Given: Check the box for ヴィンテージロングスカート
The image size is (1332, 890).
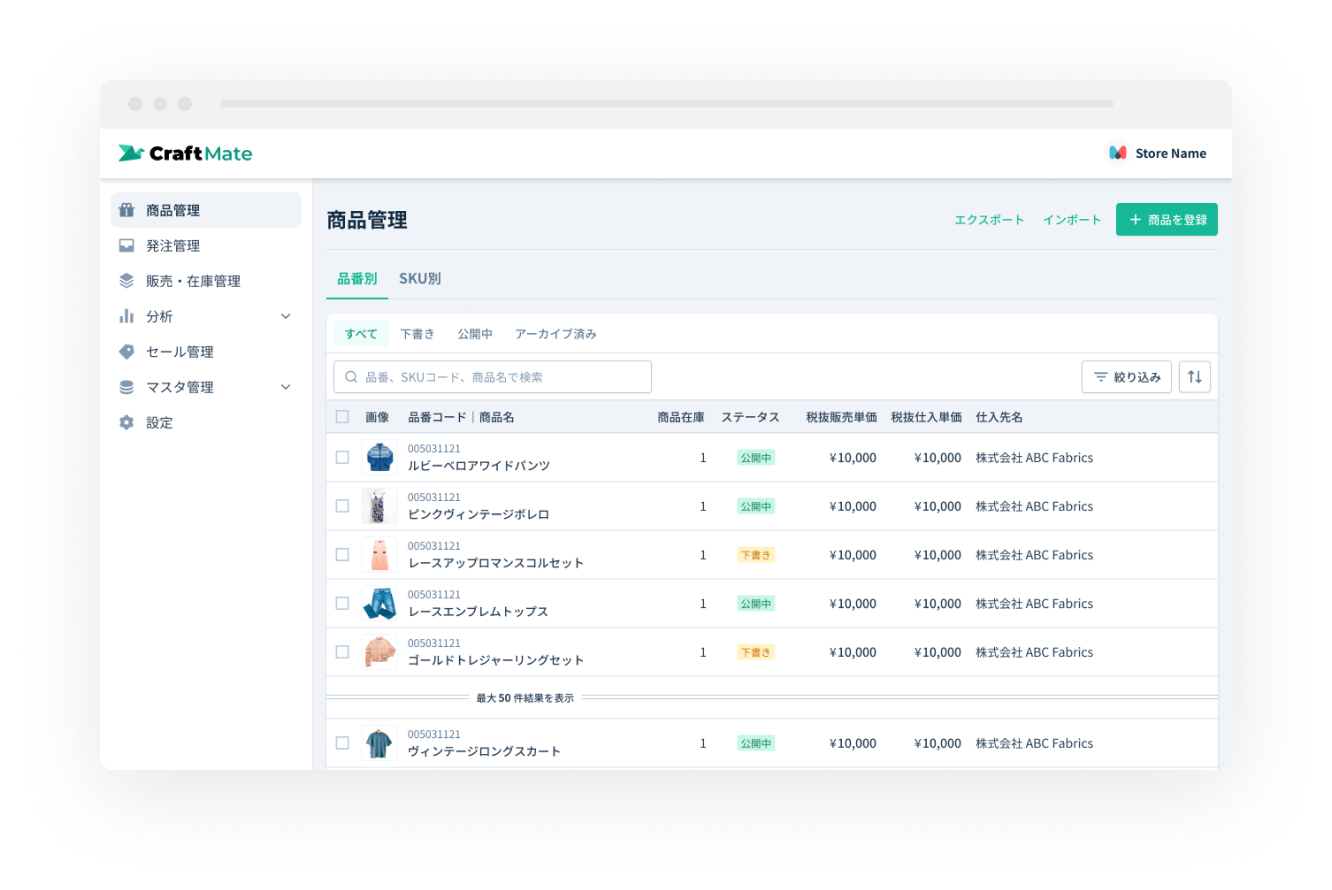Looking at the screenshot, I should pyautogui.click(x=342, y=743).
